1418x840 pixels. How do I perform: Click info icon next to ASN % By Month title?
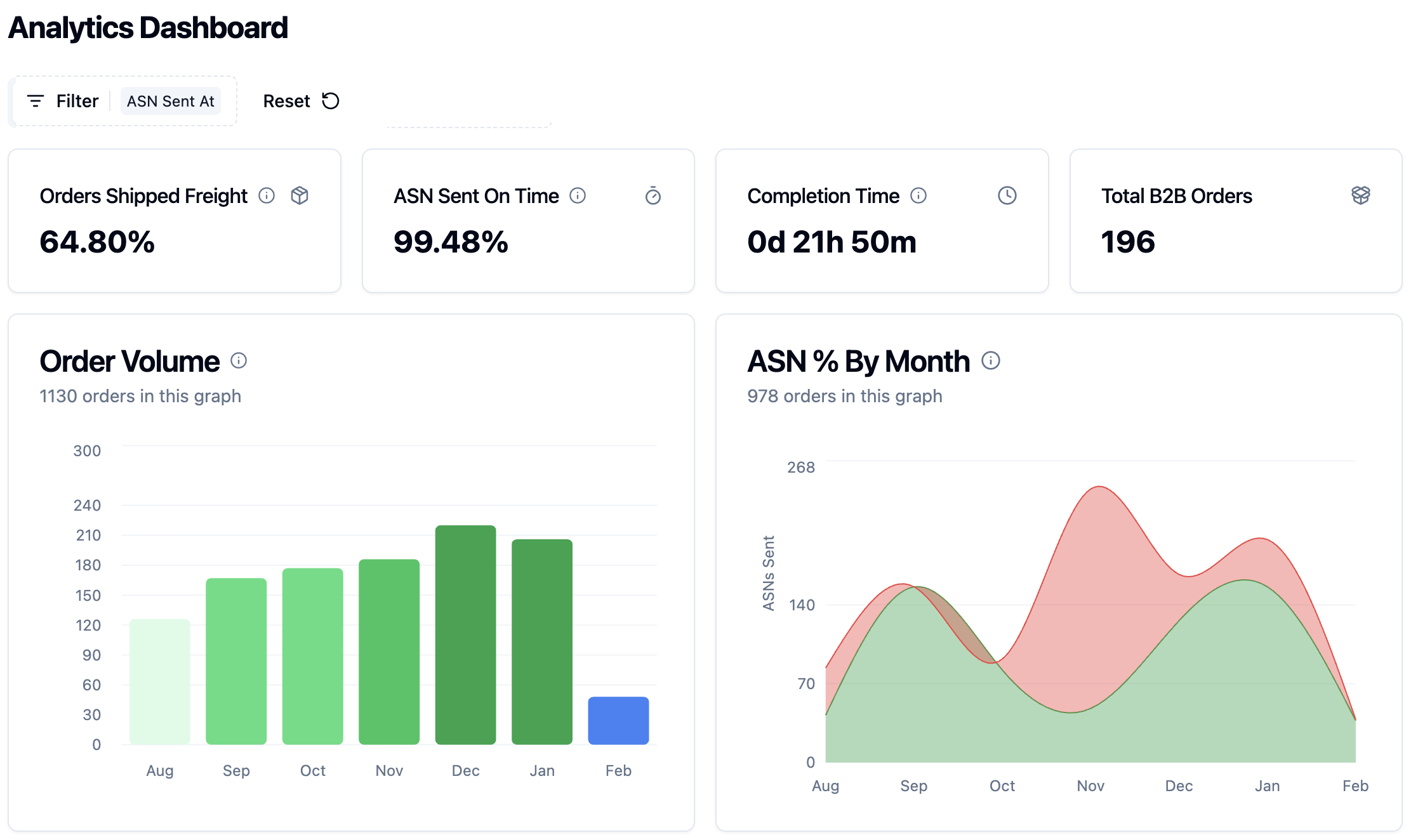pos(991,360)
